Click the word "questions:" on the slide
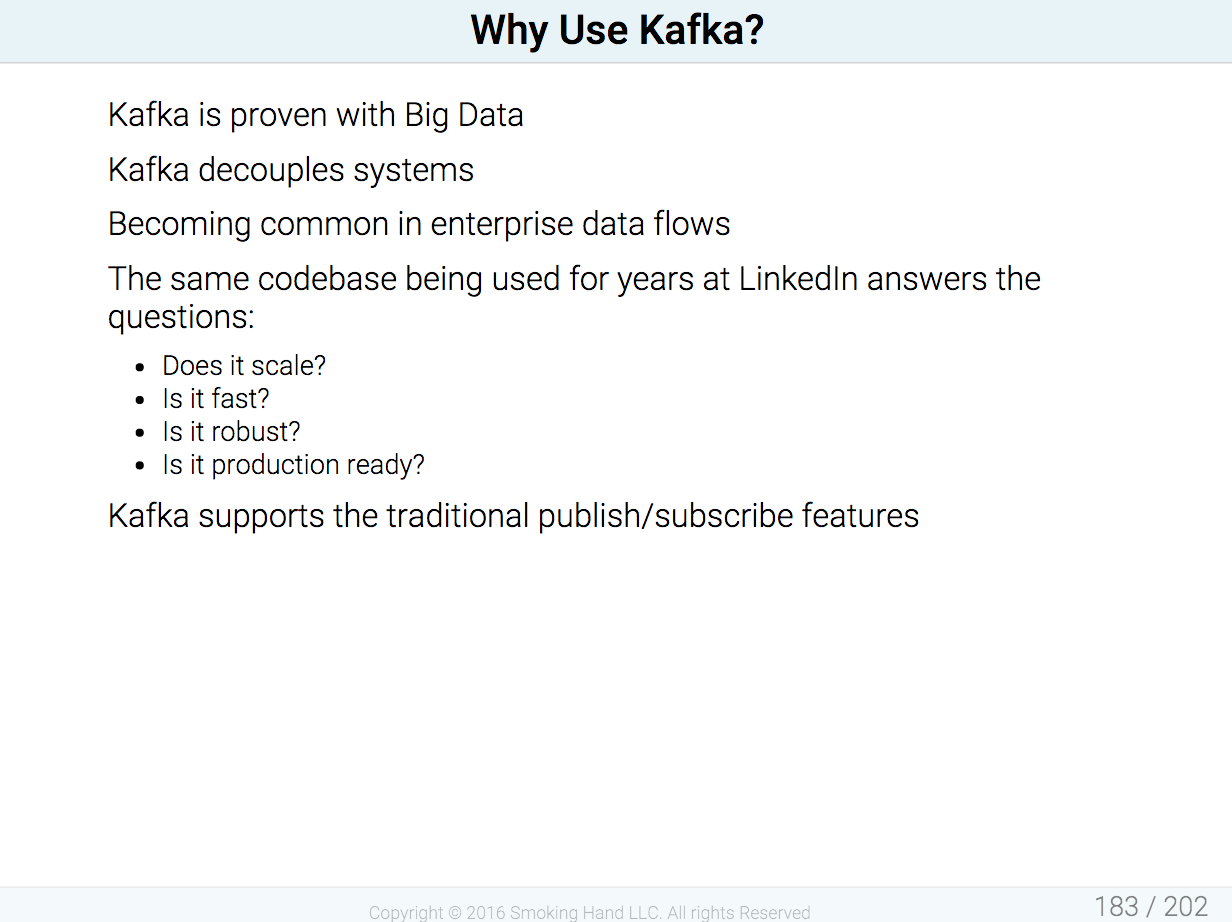This screenshot has width=1232, height=922. [x=181, y=318]
